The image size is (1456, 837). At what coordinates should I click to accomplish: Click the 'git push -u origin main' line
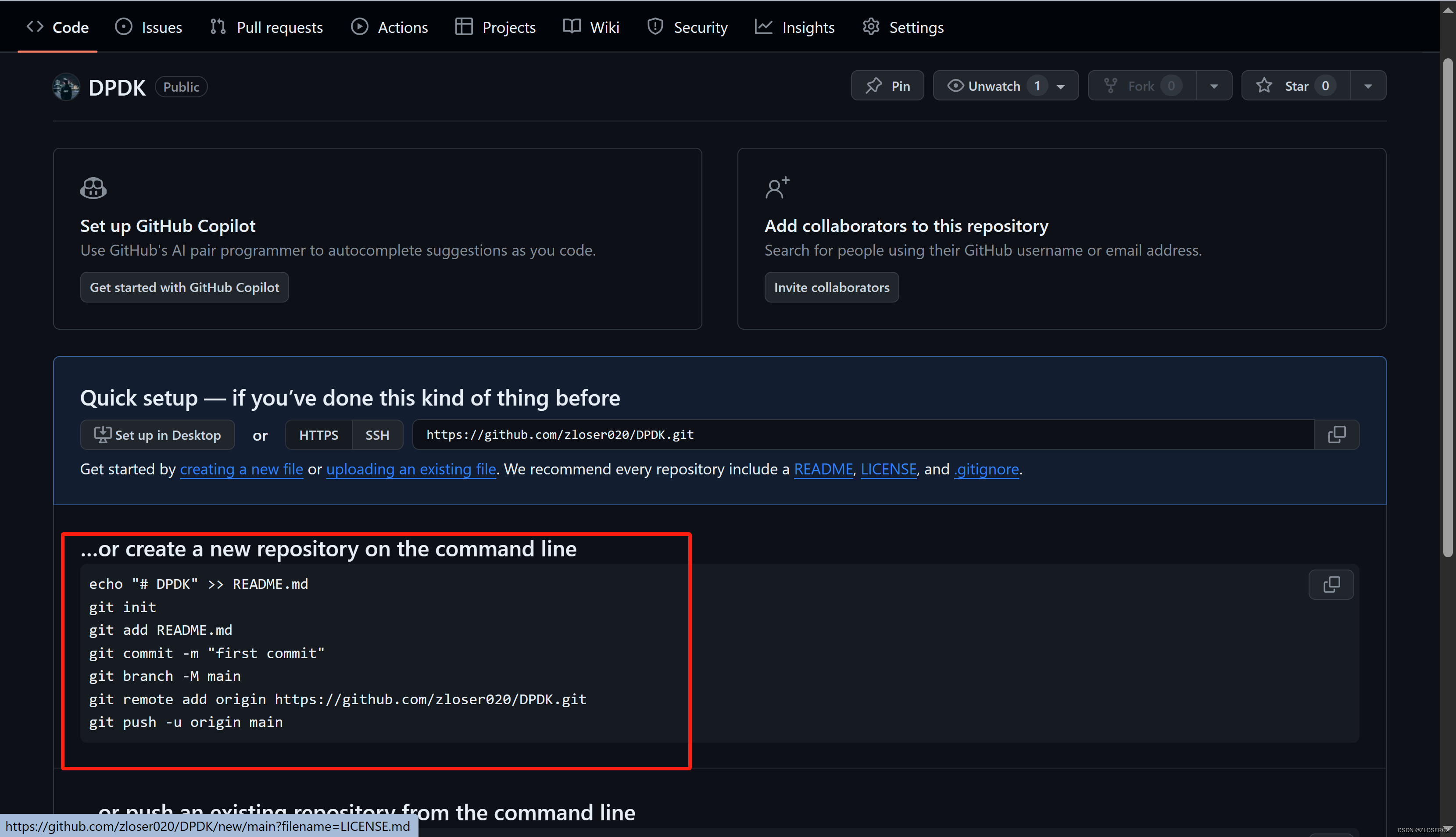(x=186, y=722)
